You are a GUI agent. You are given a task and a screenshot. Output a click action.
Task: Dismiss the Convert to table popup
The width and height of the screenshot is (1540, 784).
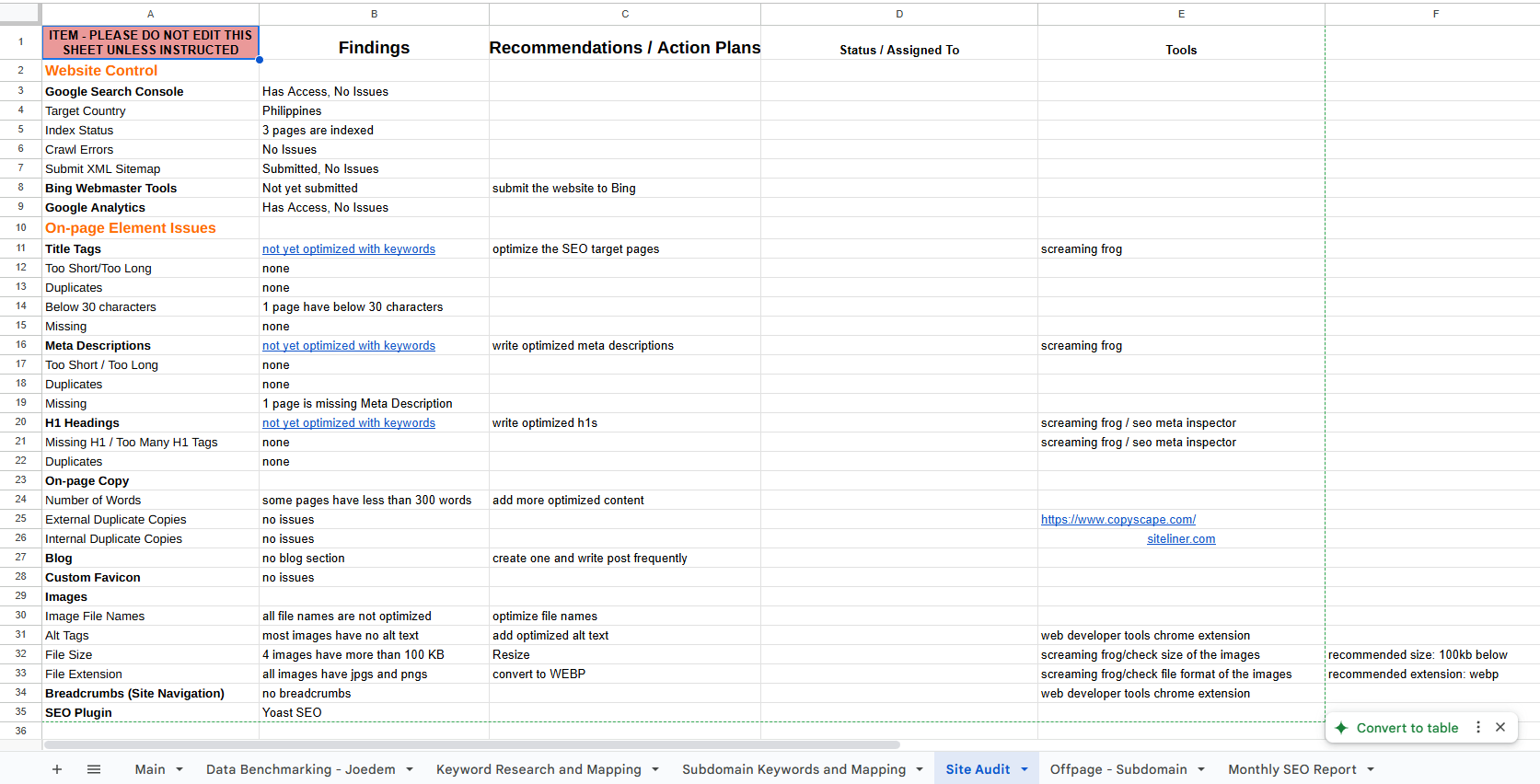pyautogui.click(x=1500, y=727)
